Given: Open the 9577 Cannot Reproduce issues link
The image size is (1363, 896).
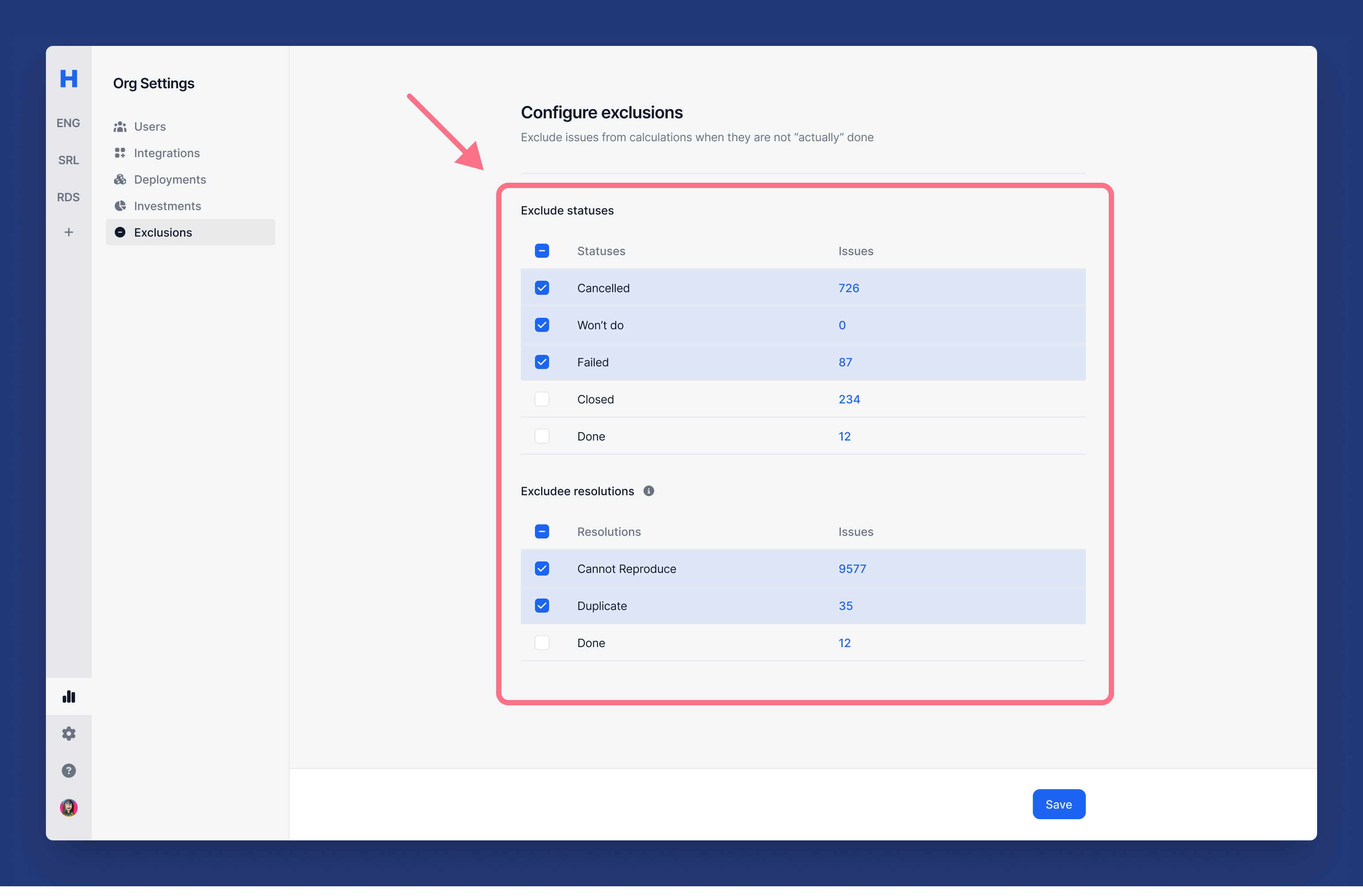Looking at the screenshot, I should (x=851, y=569).
